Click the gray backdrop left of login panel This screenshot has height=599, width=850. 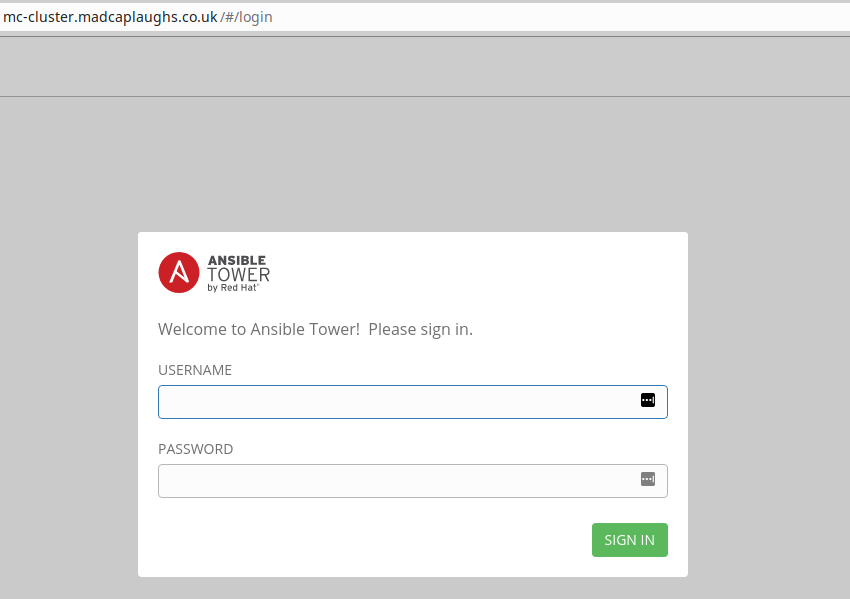pos(68,400)
